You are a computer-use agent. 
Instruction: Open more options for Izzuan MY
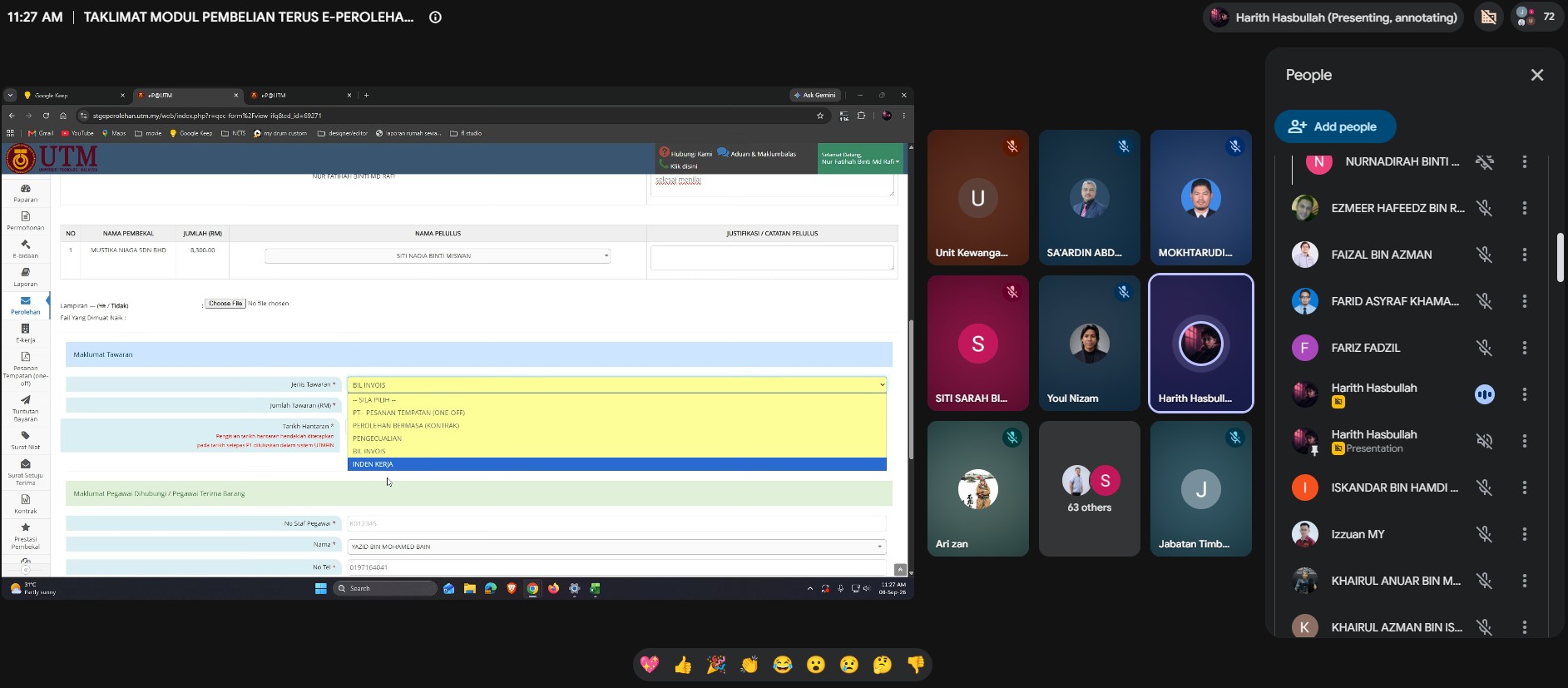tap(1524, 534)
